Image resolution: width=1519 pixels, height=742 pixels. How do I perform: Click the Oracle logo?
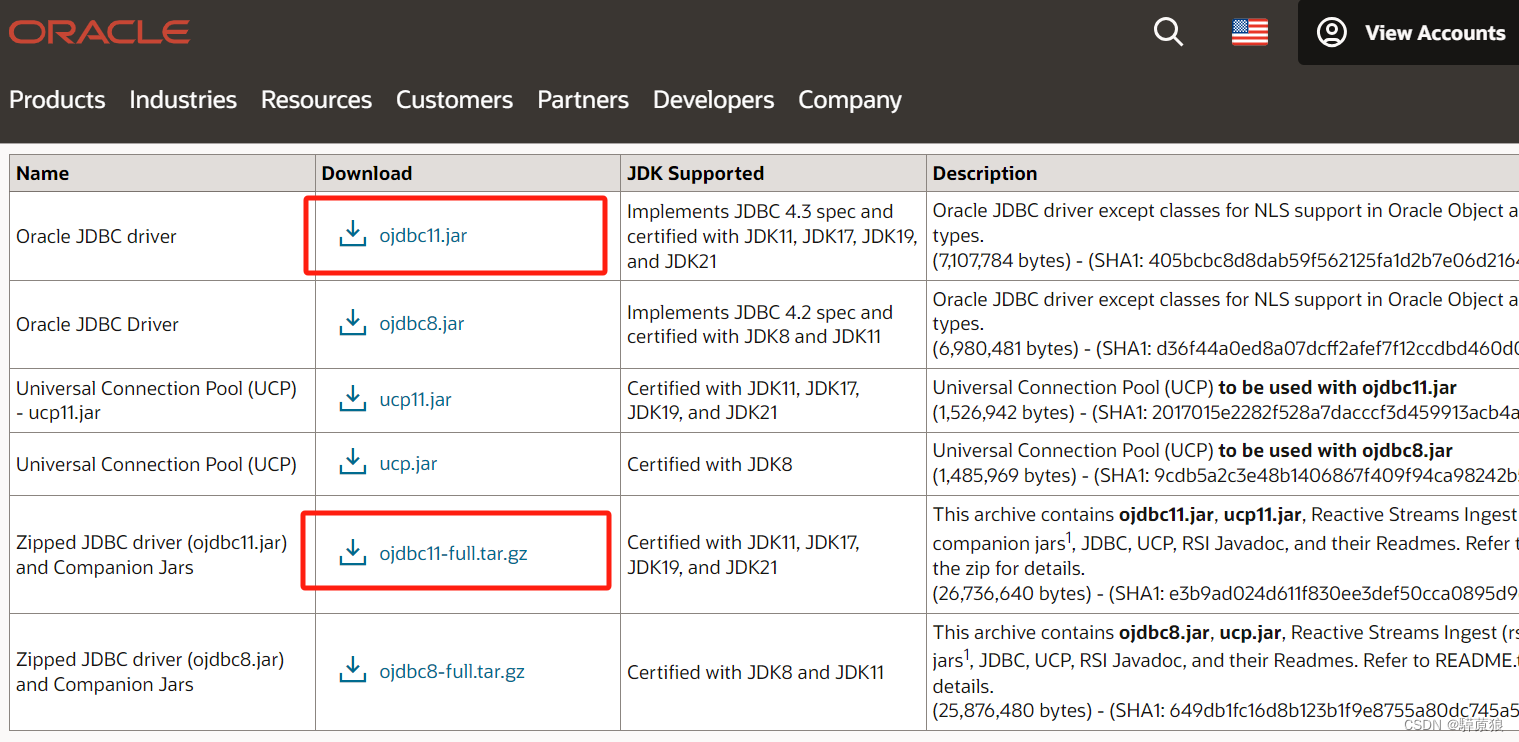pos(99,32)
